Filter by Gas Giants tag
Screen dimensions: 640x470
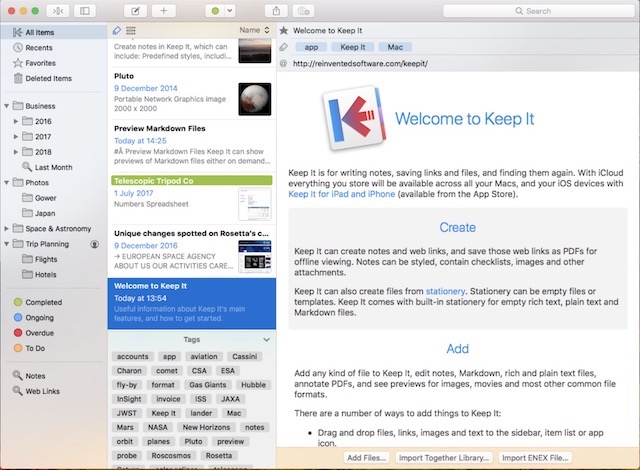pyautogui.click(x=207, y=385)
